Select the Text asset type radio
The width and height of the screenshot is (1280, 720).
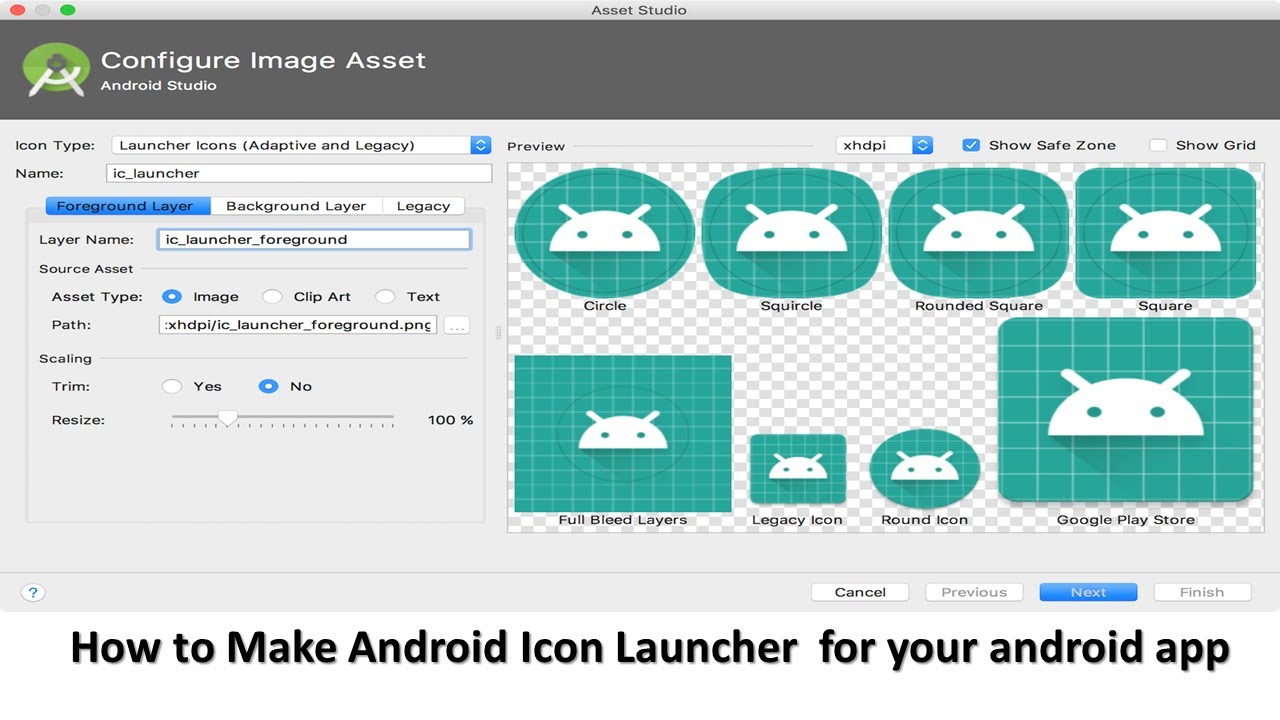pyautogui.click(x=385, y=296)
